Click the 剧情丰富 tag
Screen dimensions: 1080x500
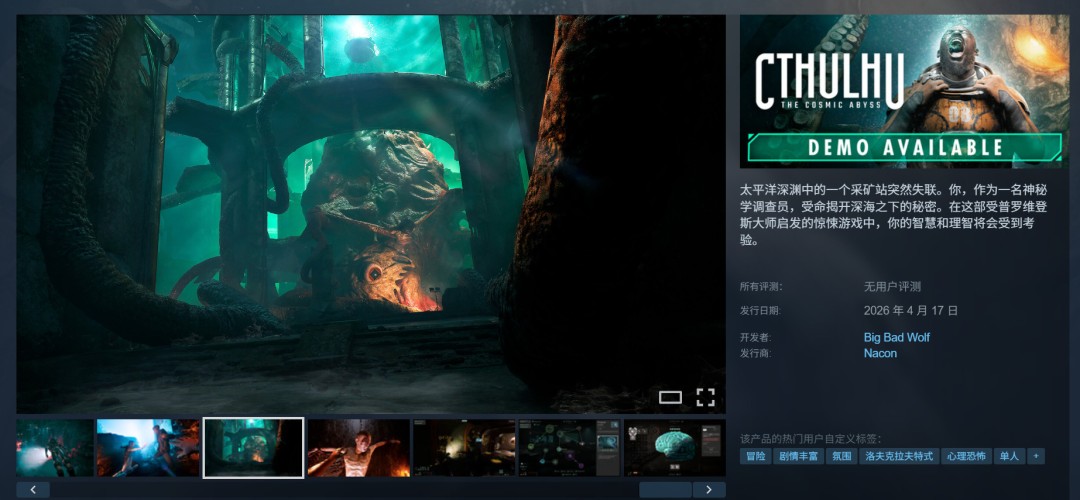pos(799,456)
